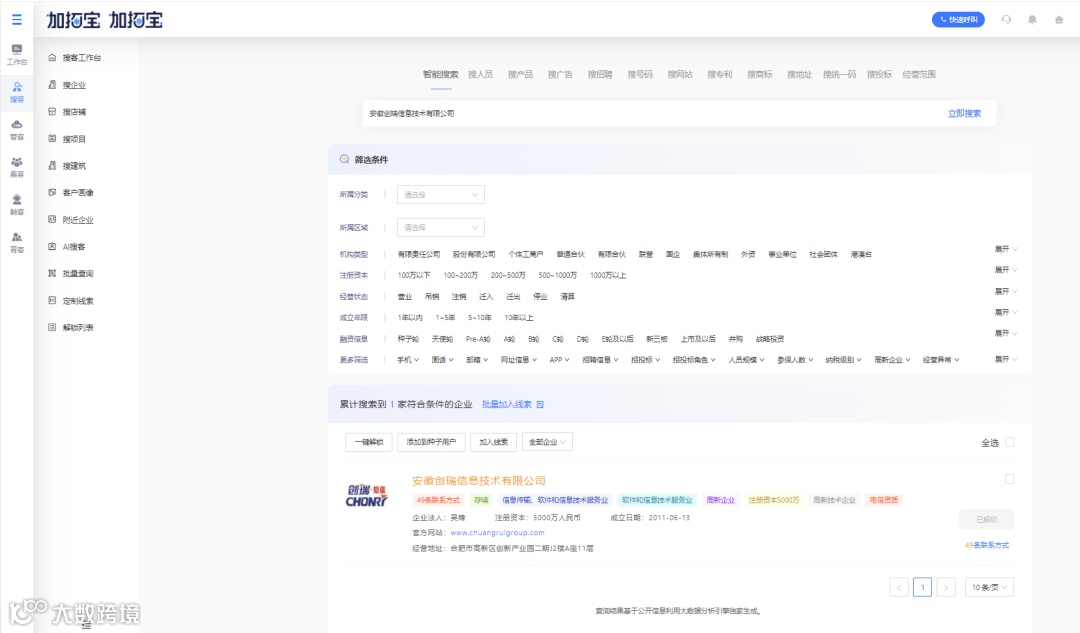Viewport: 1080px width, 633px height.
Task: Click the 添加到种子用户 button
Action: 431,442
